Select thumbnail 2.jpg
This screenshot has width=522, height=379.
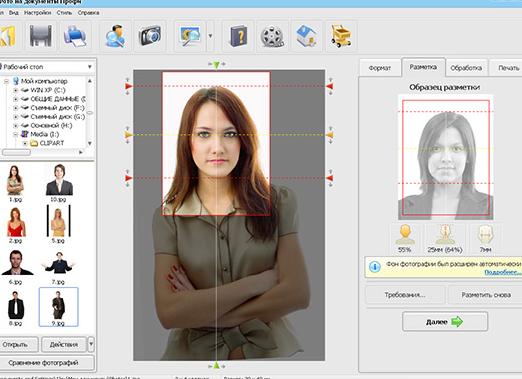pos(16,225)
